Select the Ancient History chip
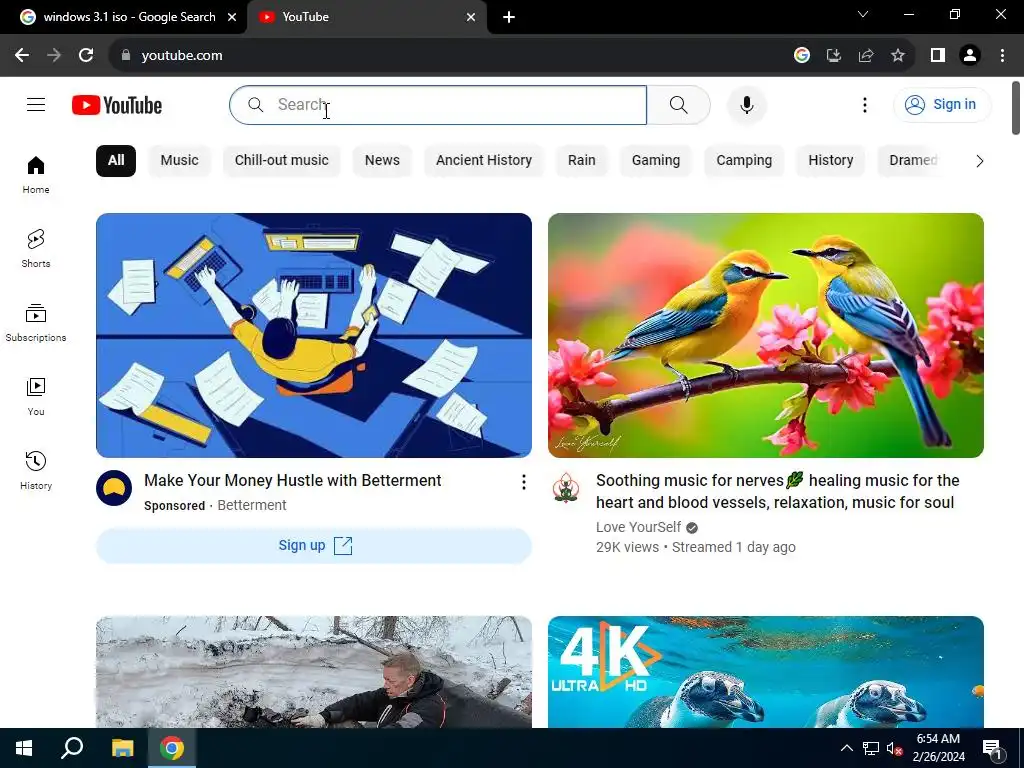The width and height of the screenshot is (1024, 768). pyautogui.click(x=484, y=161)
